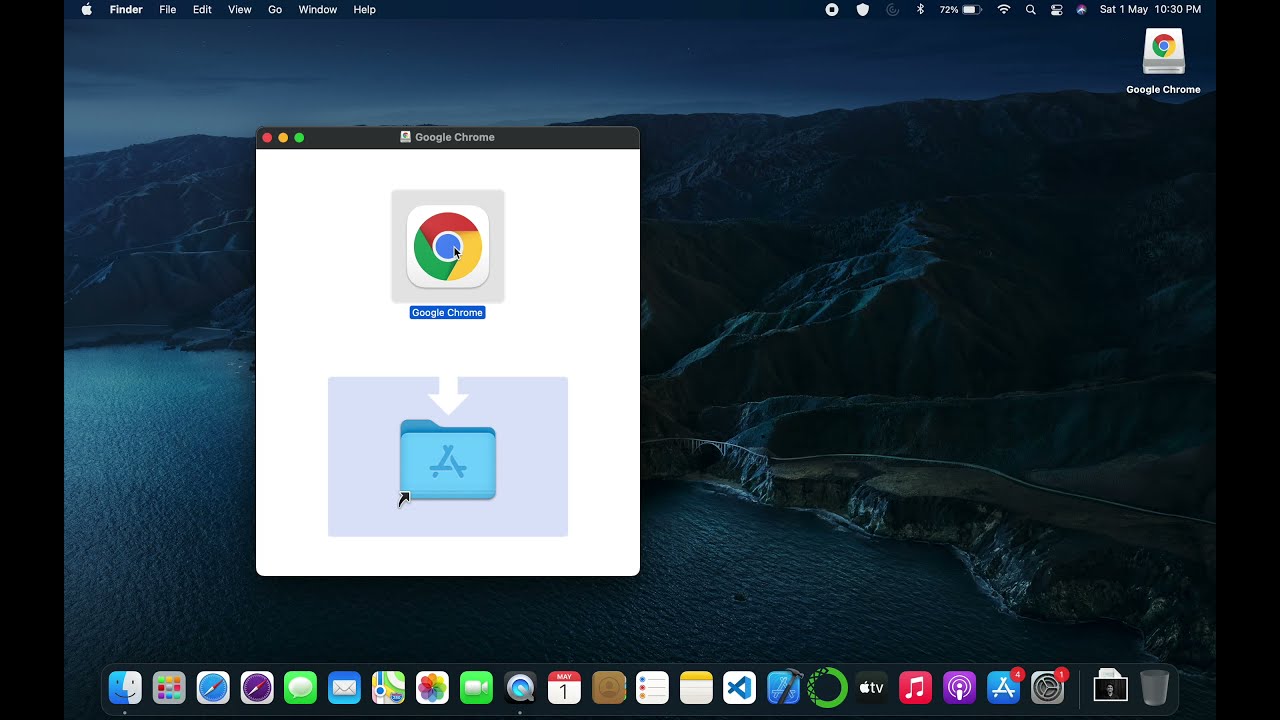Open the Window menu

click(318, 10)
